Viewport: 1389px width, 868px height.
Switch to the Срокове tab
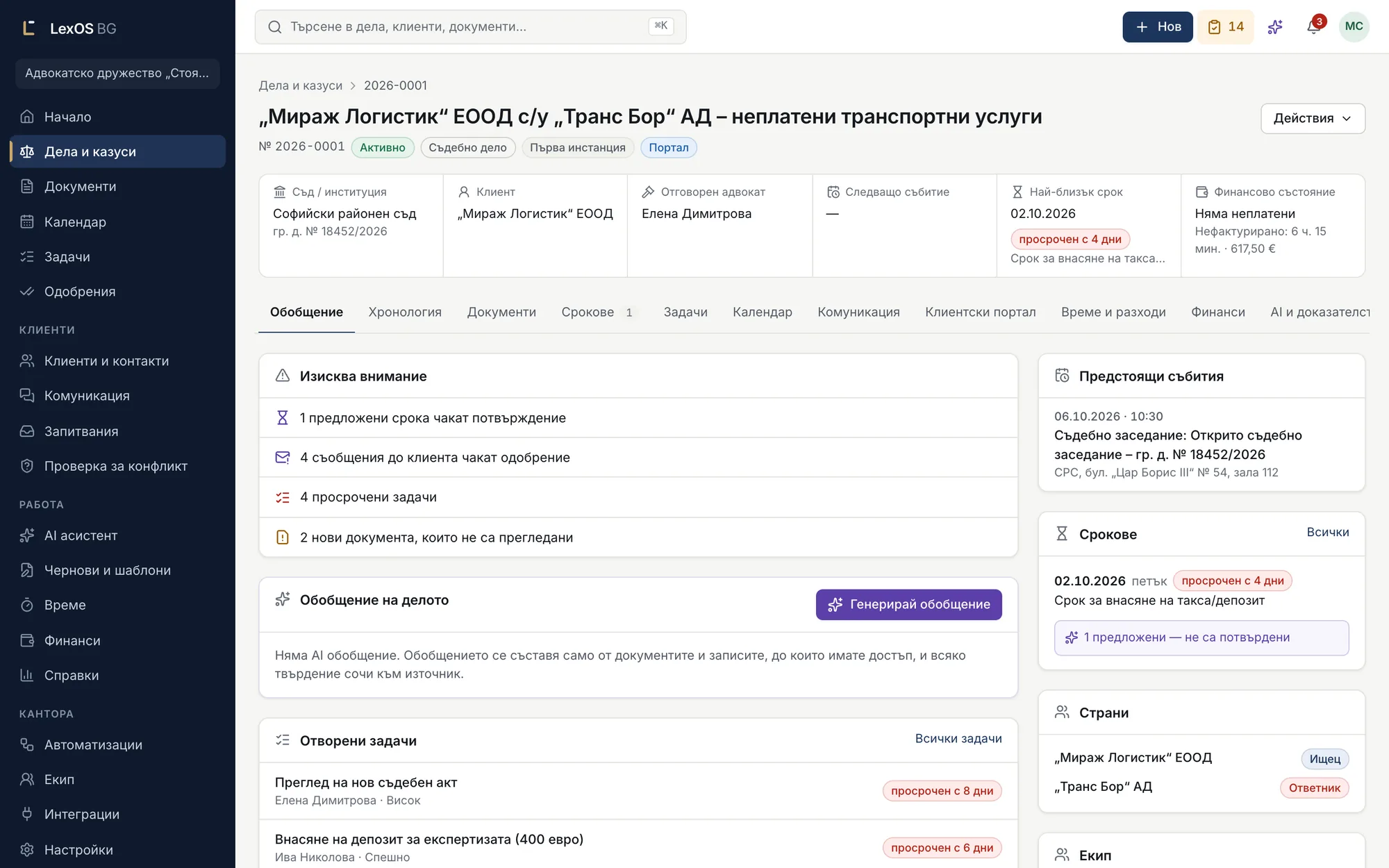pyautogui.click(x=597, y=312)
